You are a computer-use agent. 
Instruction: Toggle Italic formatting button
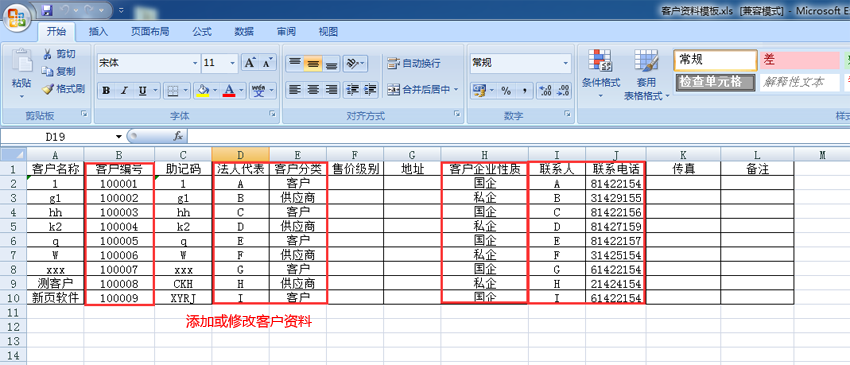pyautogui.click(x=124, y=91)
